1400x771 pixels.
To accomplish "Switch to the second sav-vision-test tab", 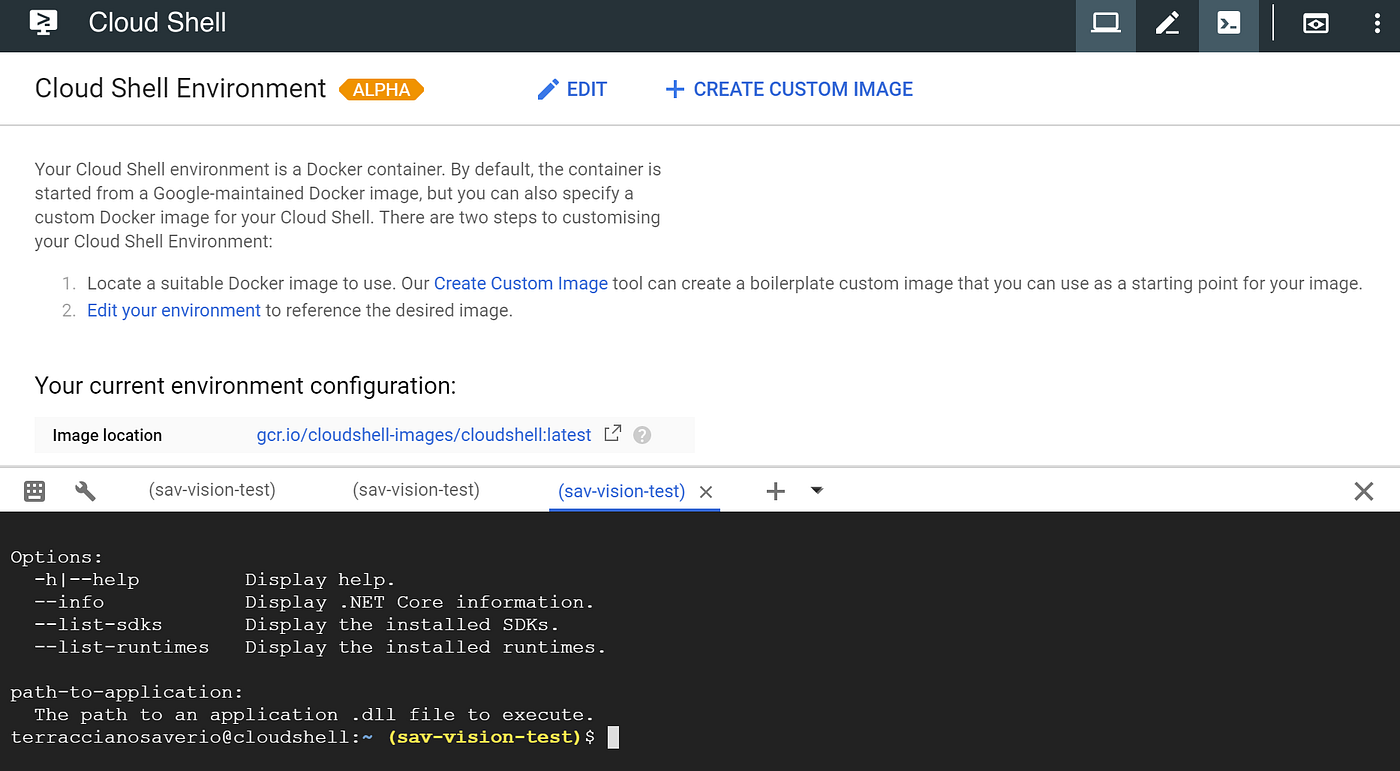I will pyautogui.click(x=416, y=490).
